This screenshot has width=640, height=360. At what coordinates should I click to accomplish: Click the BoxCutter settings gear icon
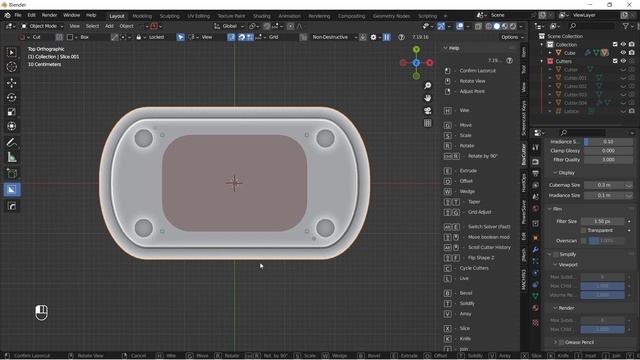click(373, 37)
